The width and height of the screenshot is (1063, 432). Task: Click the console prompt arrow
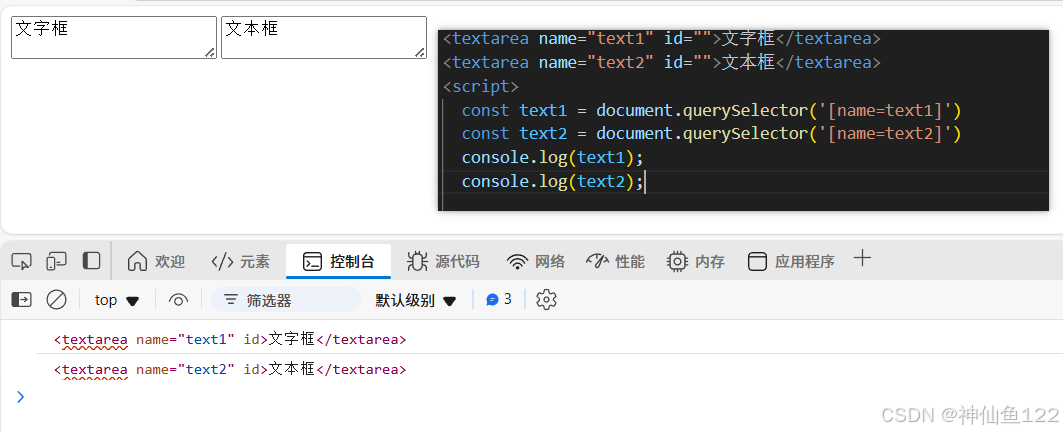click(x=20, y=397)
